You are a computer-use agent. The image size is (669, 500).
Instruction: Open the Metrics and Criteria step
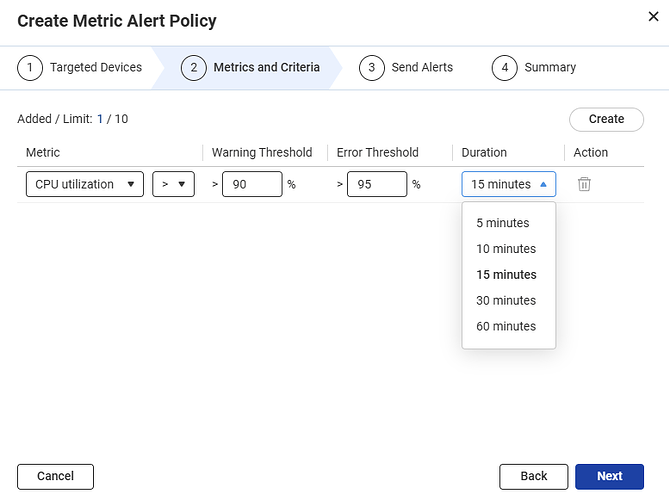[x=252, y=68]
